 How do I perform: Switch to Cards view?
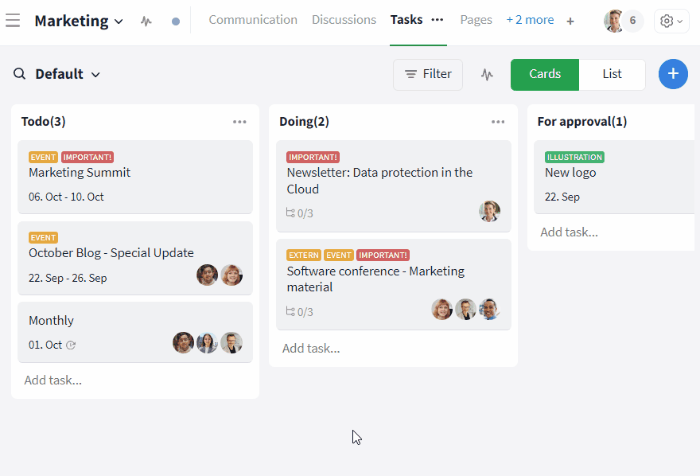click(x=545, y=74)
